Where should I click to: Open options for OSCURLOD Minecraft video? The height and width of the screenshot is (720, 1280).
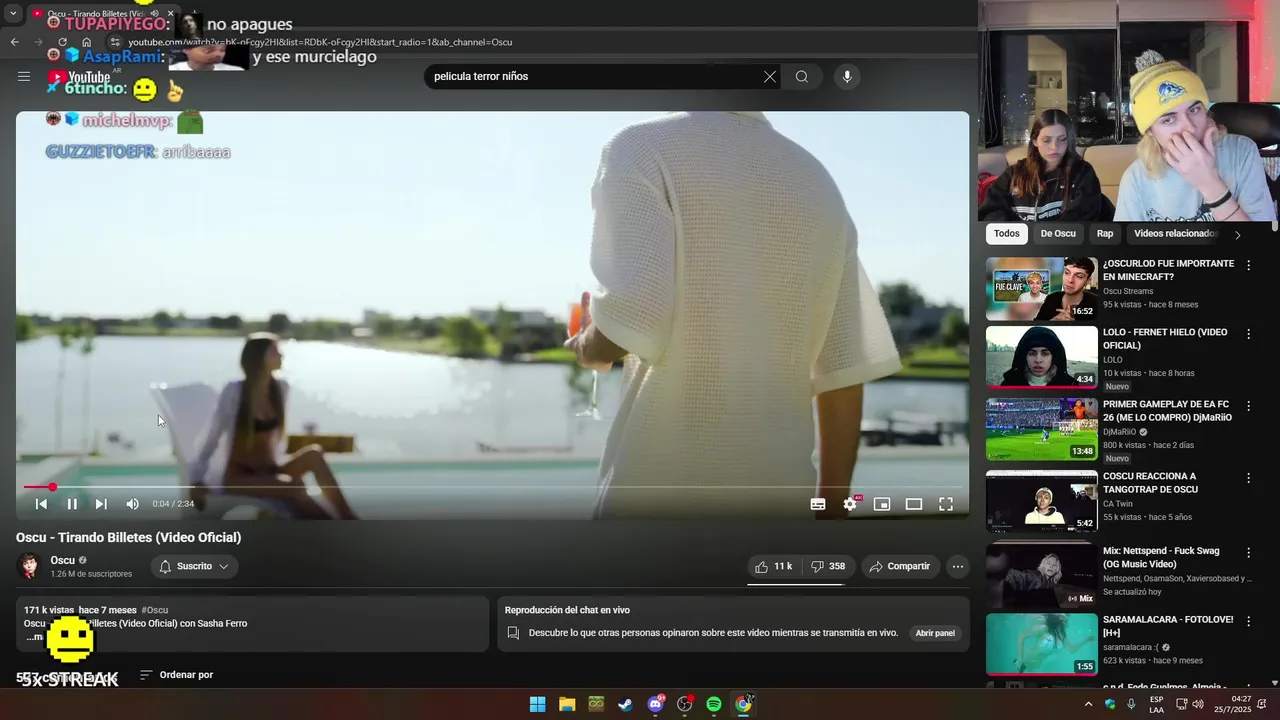[x=1248, y=265]
